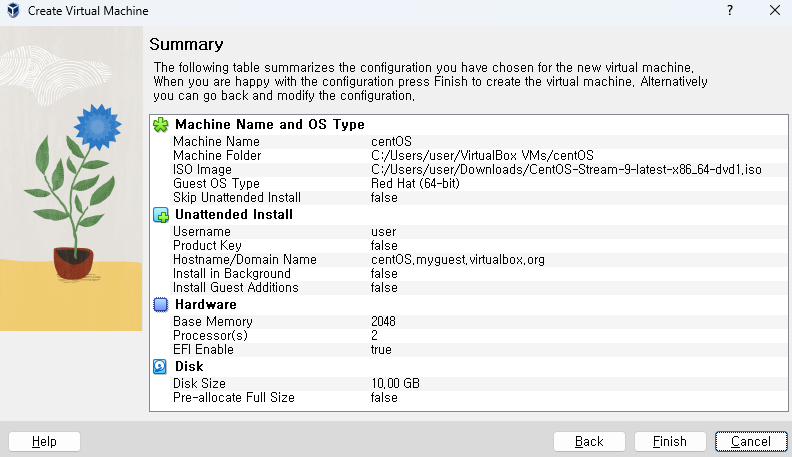Click the true value for EFI Enable

coord(381,349)
